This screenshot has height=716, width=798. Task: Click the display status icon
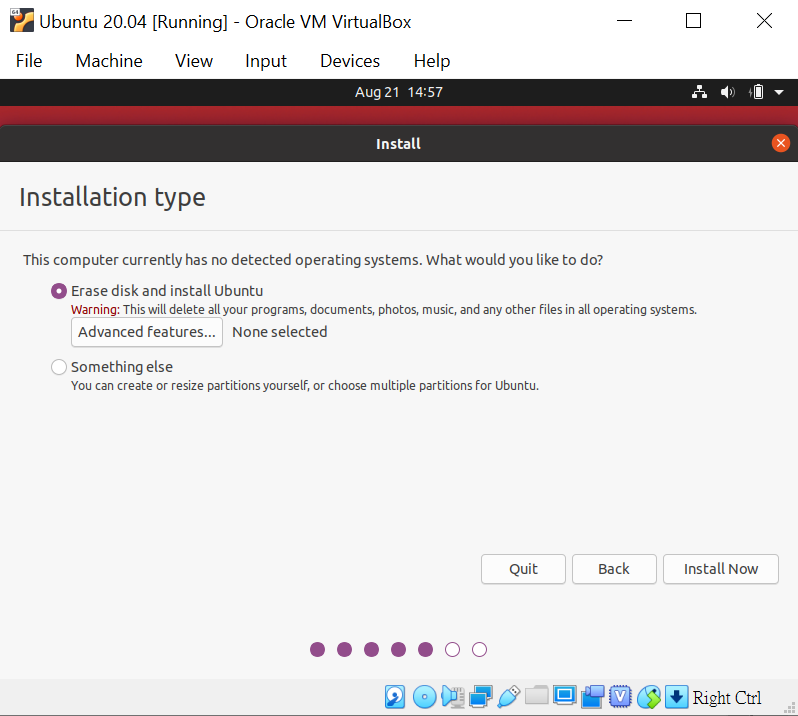pyautogui.click(x=564, y=696)
